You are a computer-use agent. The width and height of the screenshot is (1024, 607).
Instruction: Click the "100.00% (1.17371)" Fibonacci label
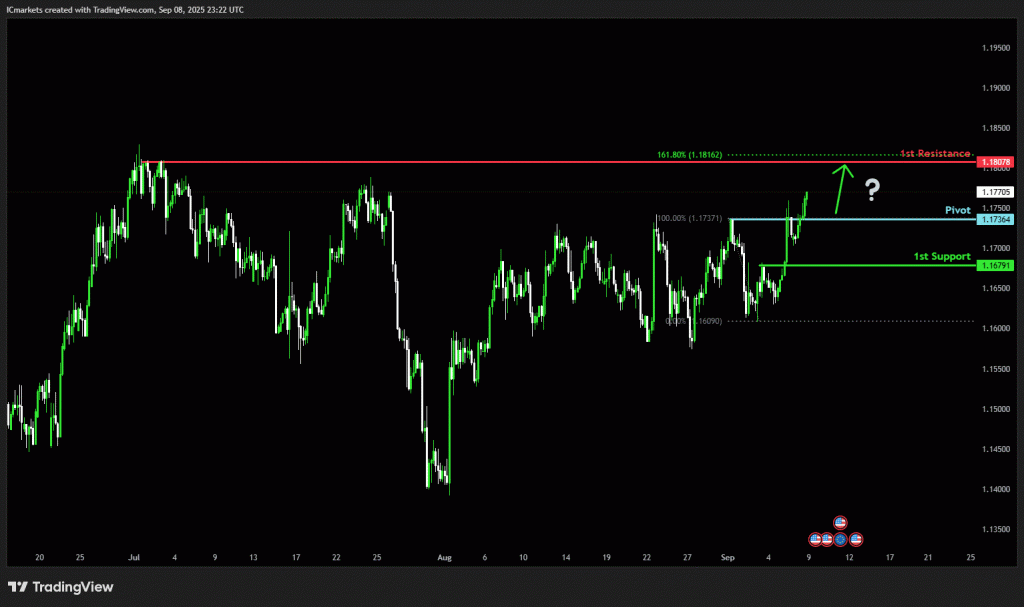[690, 218]
